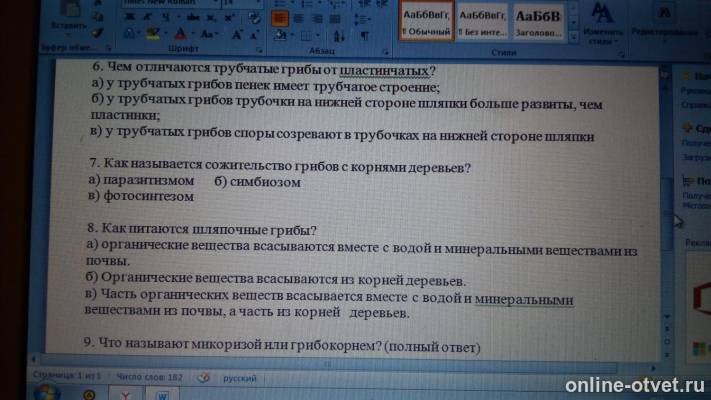
Task: Shrink font size with the small A icon
Action: coord(254,35)
